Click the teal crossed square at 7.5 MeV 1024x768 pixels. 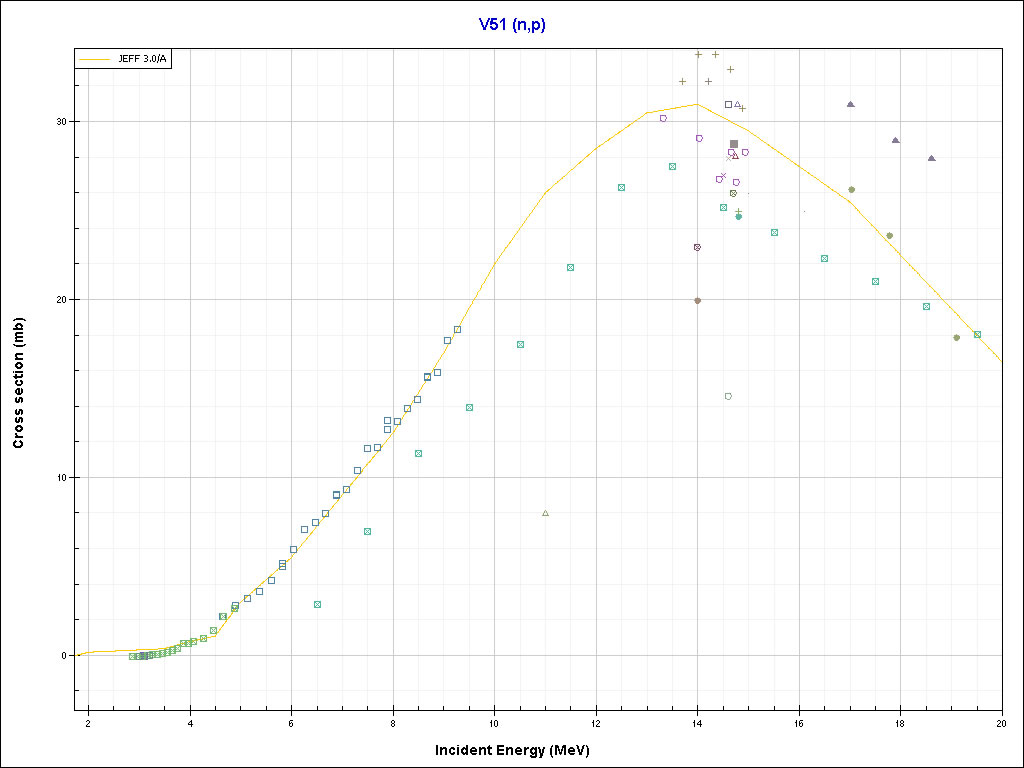[x=367, y=531]
